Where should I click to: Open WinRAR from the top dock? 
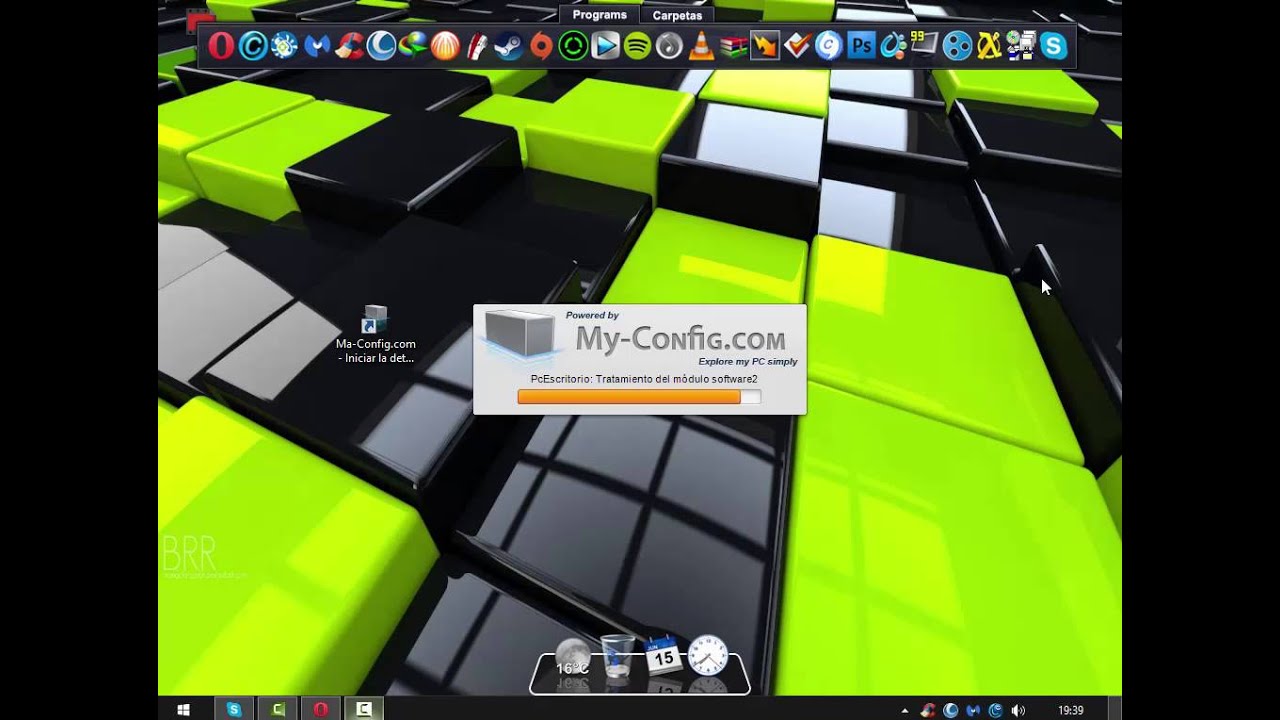pos(734,46)
